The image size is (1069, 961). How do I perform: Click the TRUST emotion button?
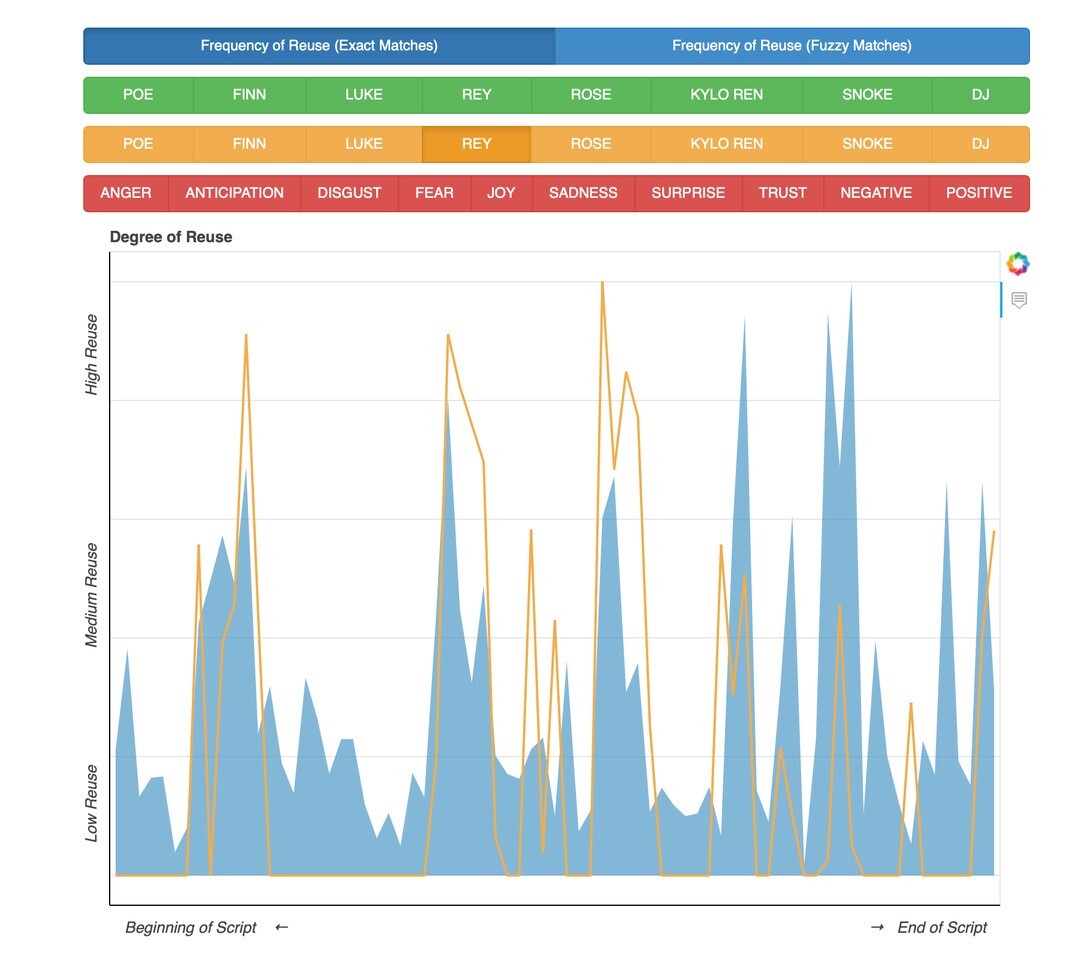click(x=782, y=193)
